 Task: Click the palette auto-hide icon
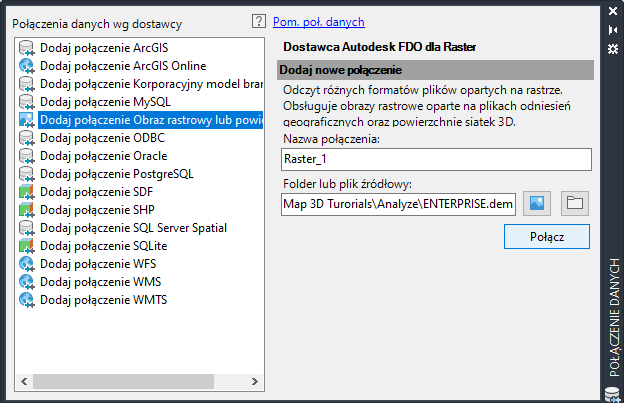[x=614, y=29]
